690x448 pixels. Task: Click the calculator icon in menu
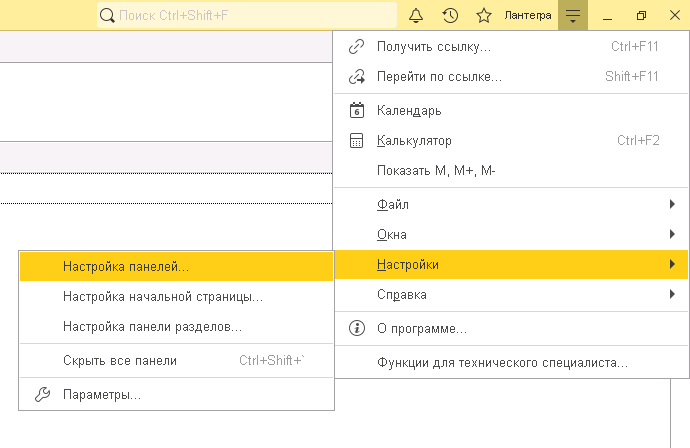tap(356, 141)
